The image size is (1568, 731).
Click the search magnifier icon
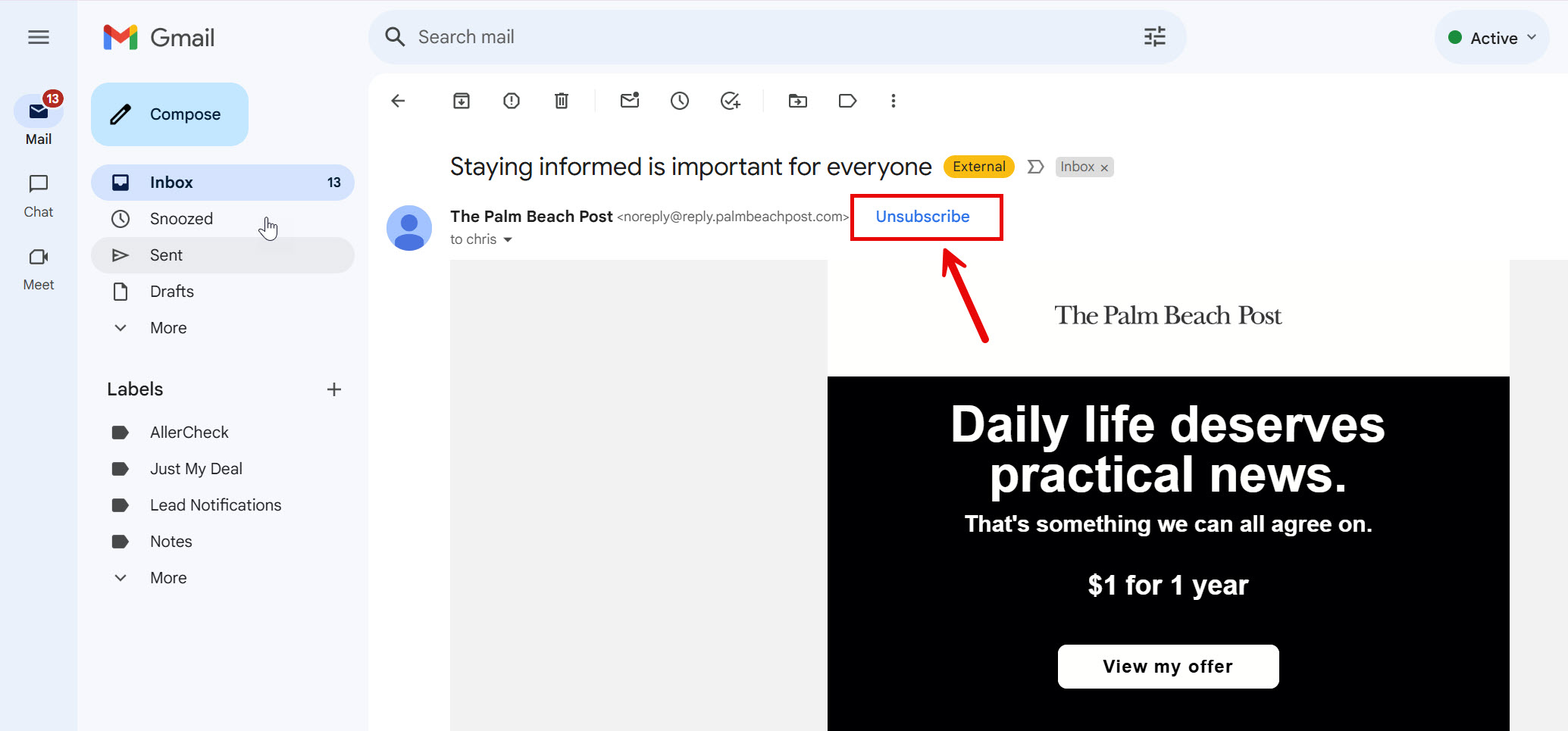(395, 36)
